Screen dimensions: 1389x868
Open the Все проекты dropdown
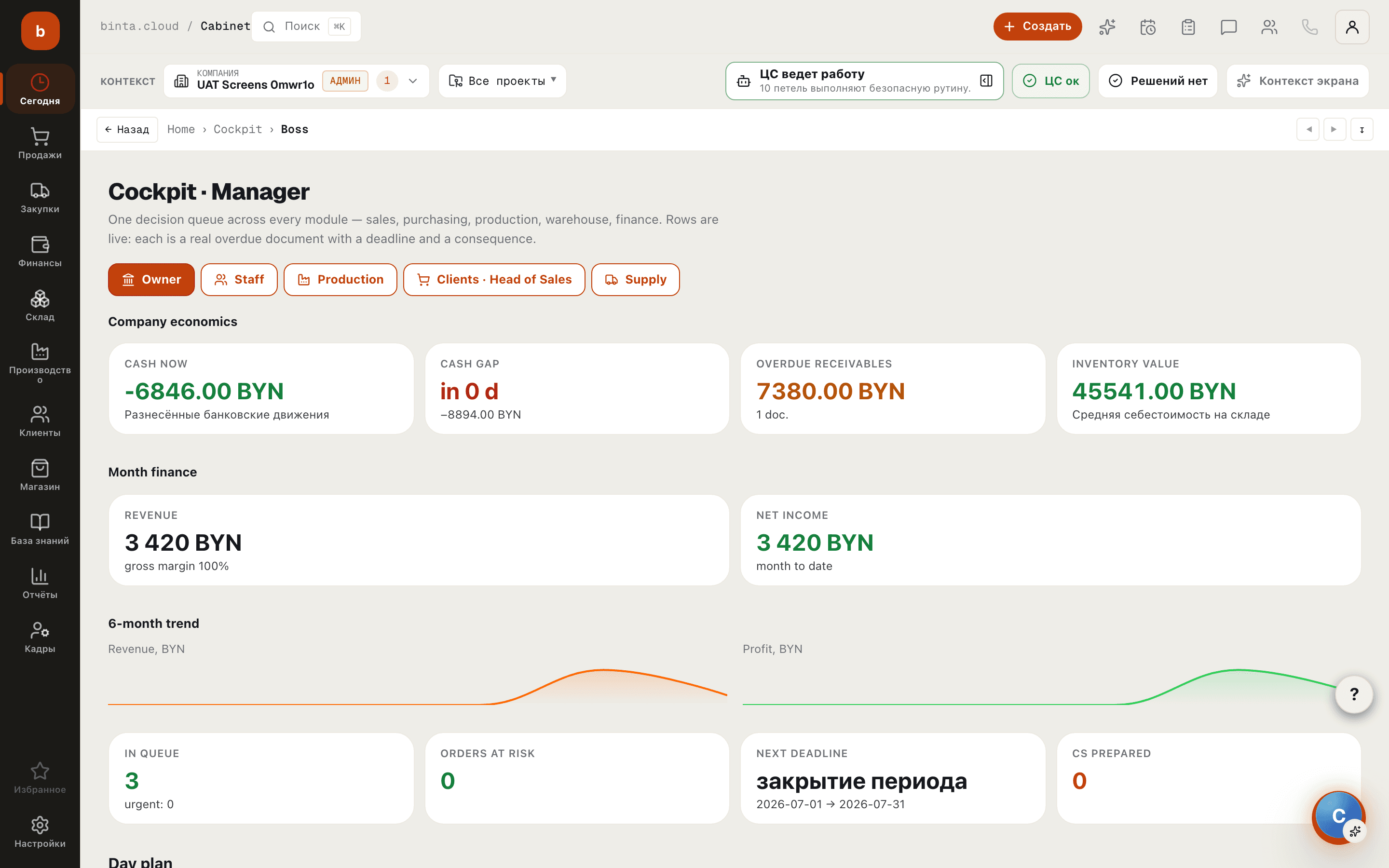point(502,81)
